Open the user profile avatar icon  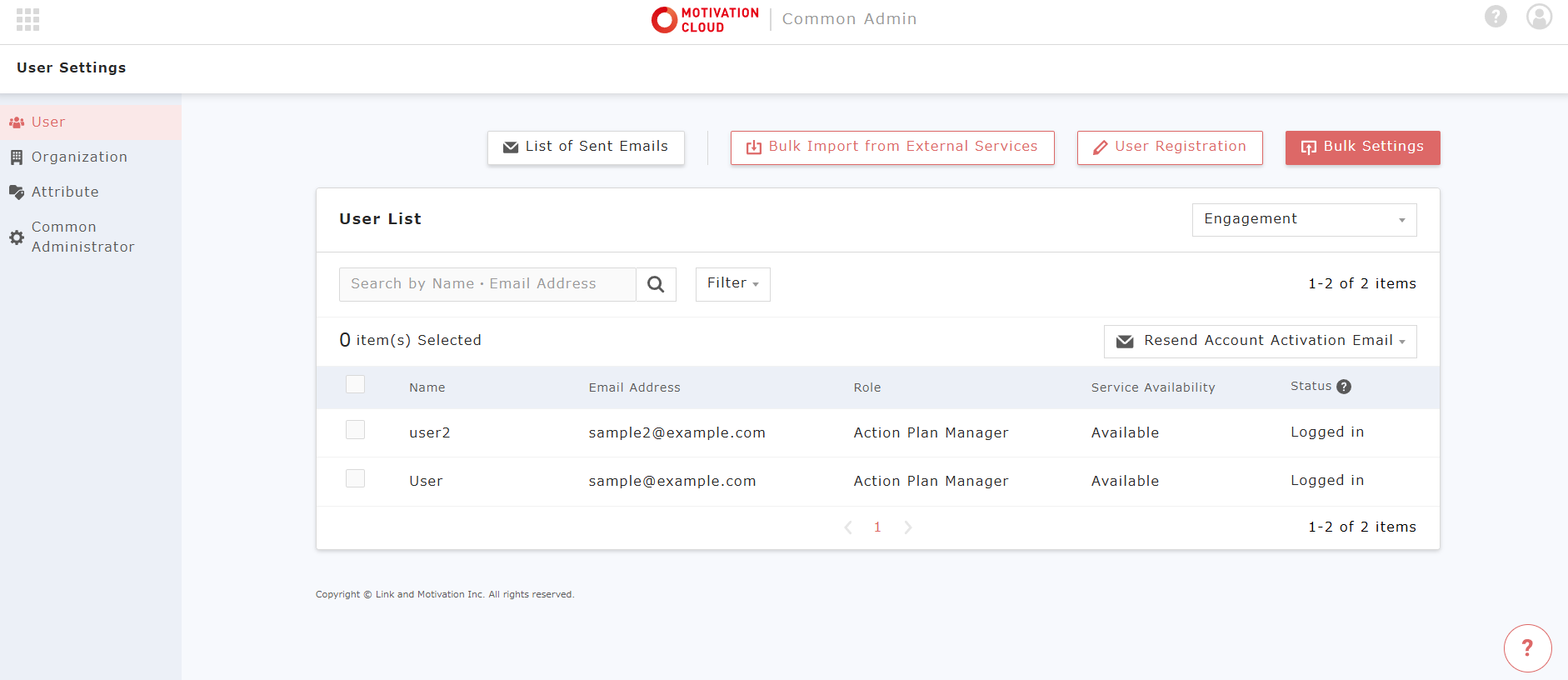(x=1539, y=17)
